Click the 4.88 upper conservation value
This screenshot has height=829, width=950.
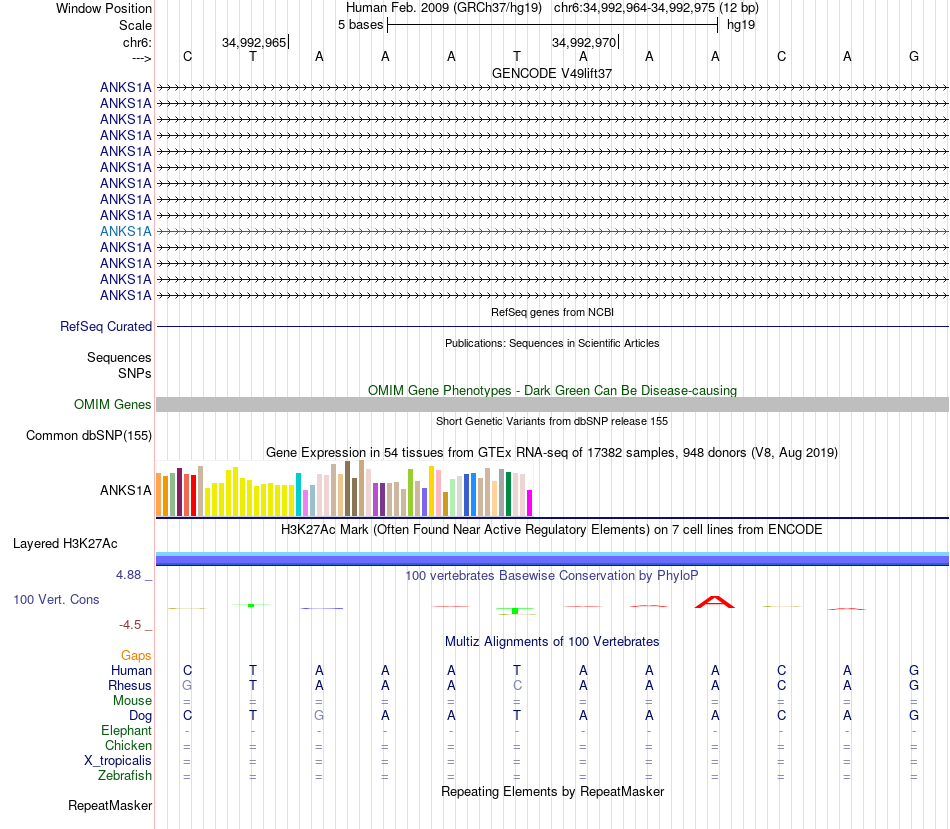point(128,574)
